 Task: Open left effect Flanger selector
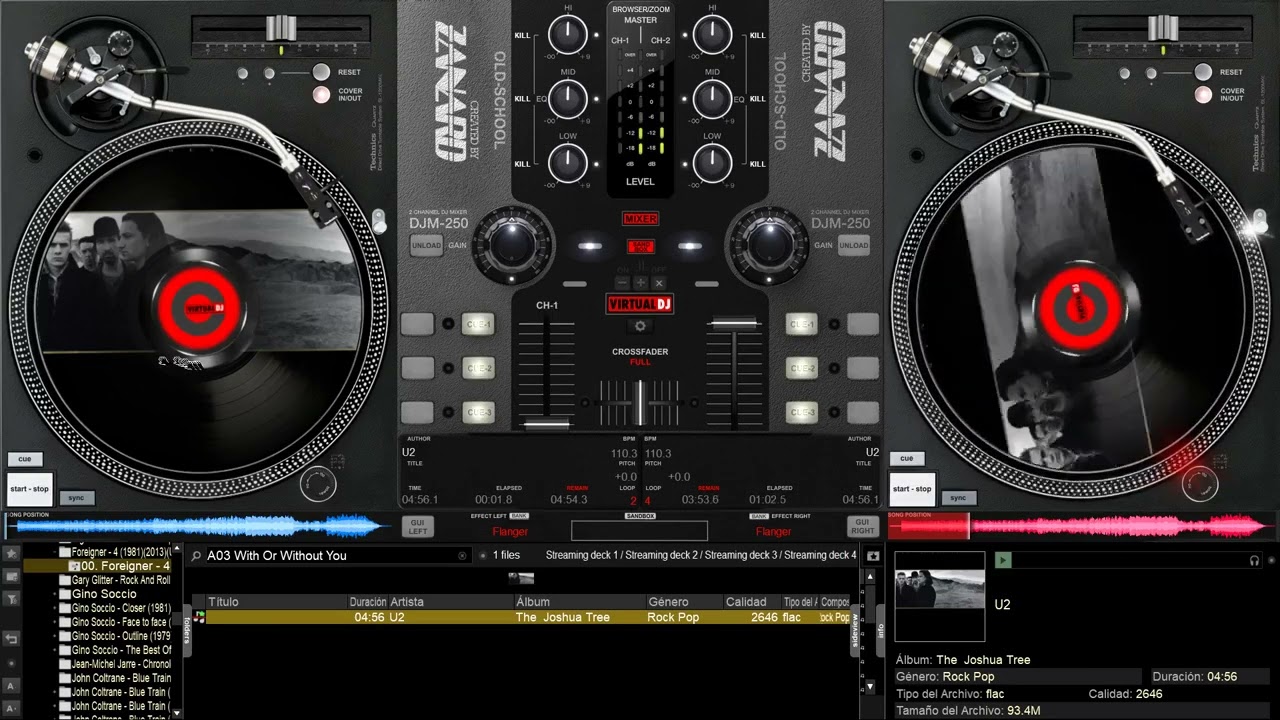point(509,532)
